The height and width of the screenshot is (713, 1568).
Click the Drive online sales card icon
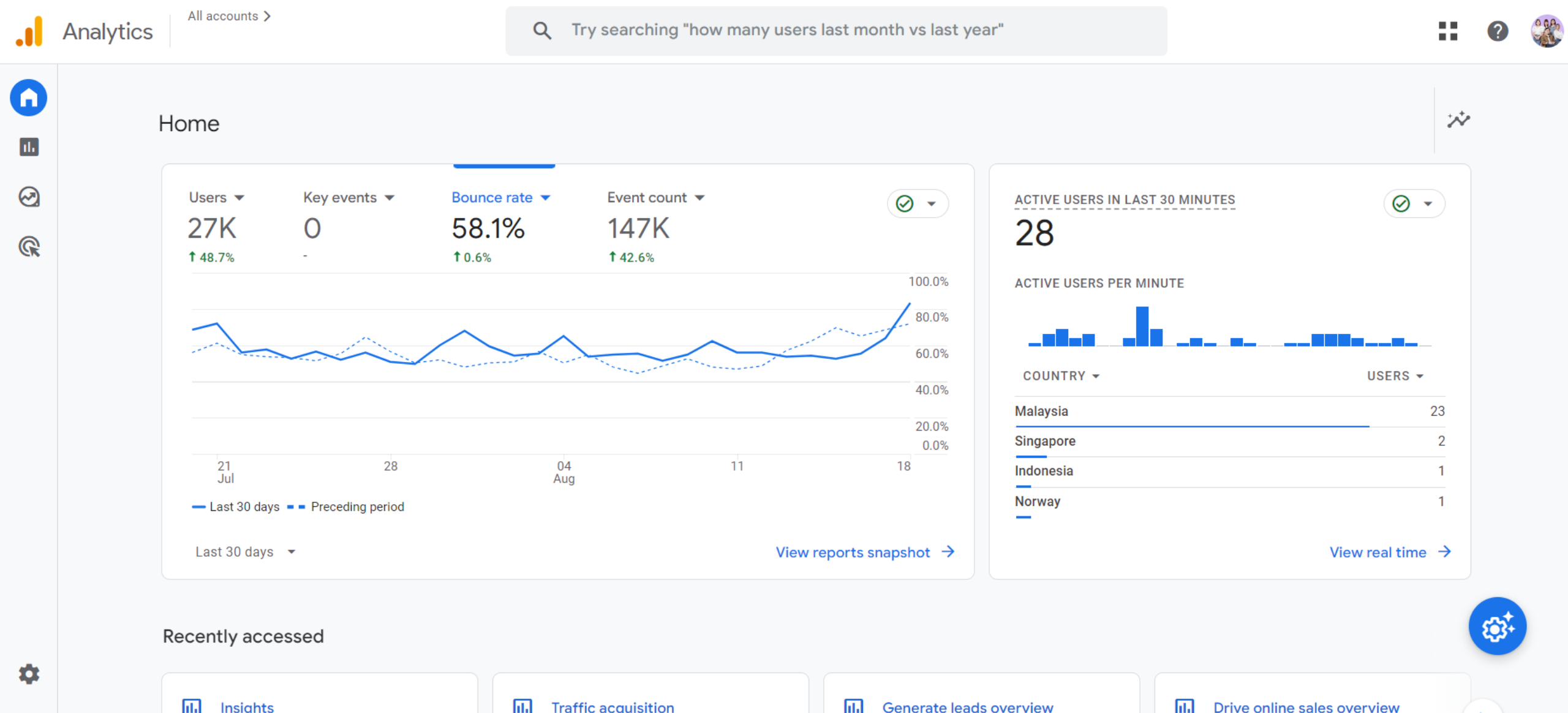tap(1185, 706)
